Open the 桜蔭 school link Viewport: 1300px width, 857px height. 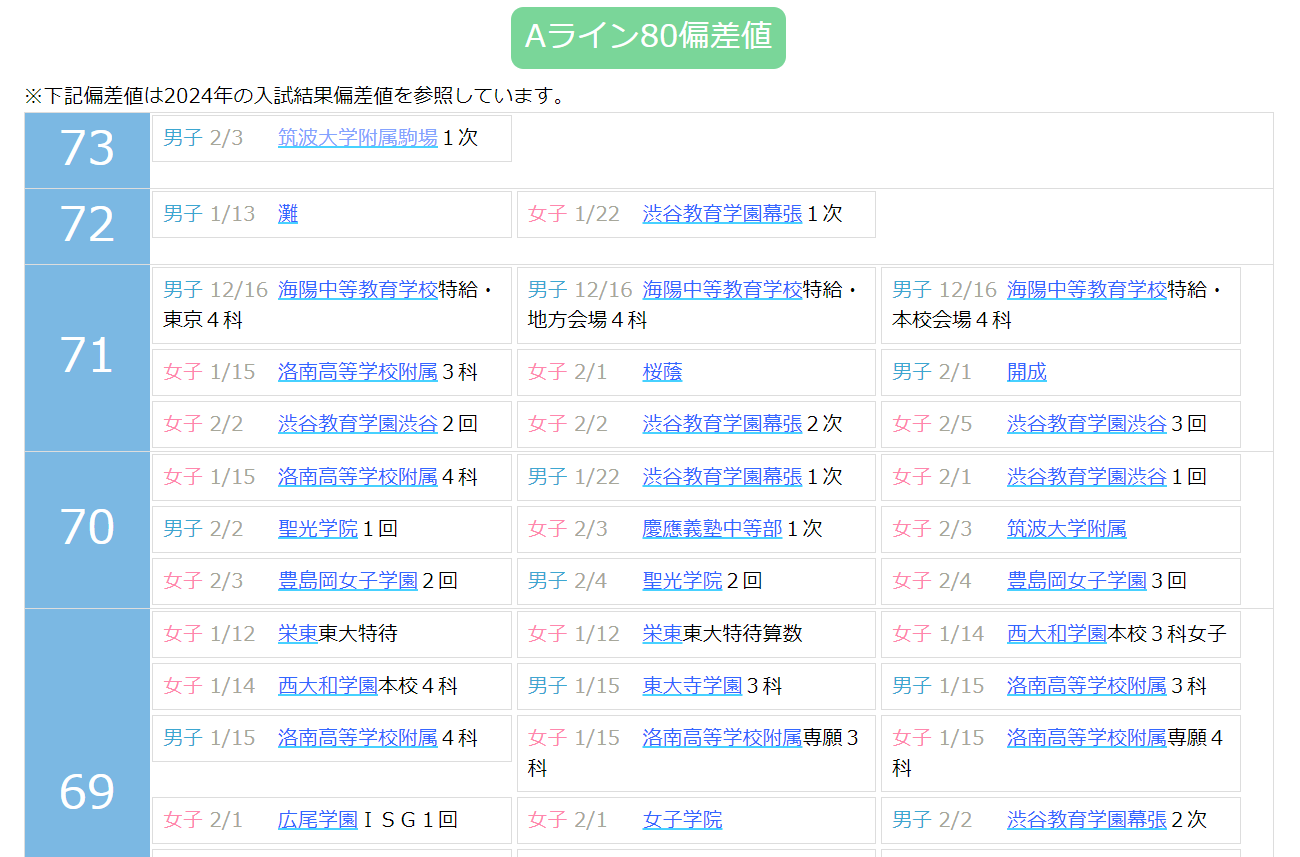[x=662, y=372]
